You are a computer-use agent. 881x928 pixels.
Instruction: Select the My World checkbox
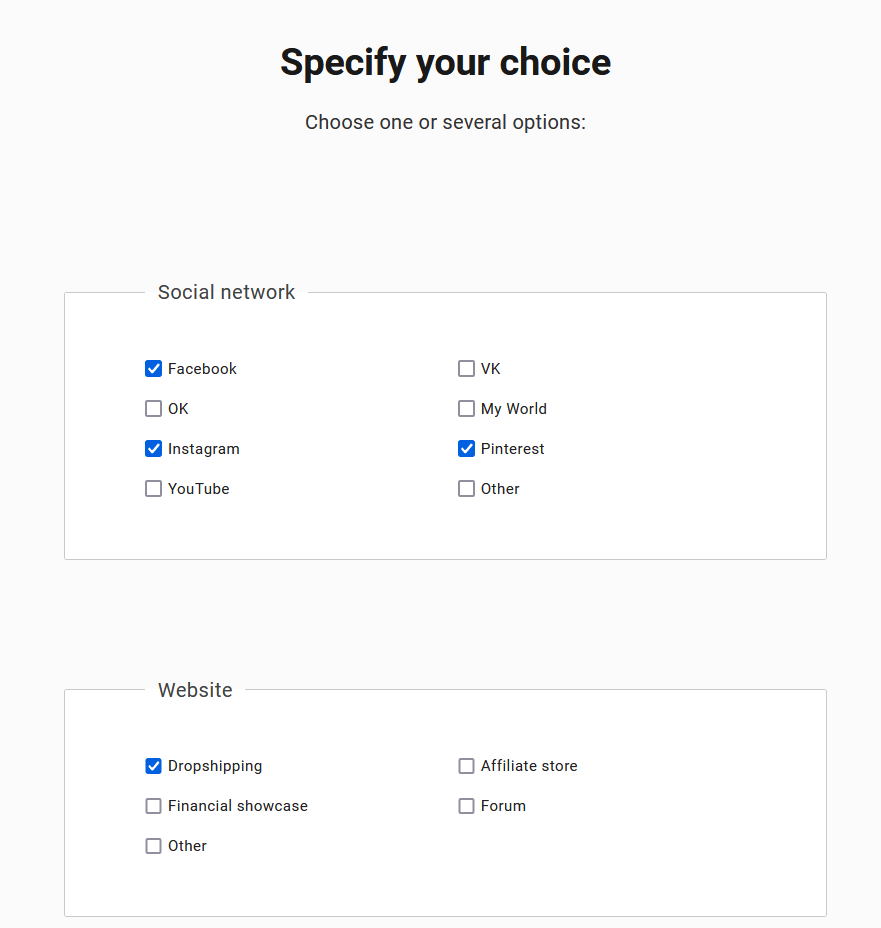[466, 408]
